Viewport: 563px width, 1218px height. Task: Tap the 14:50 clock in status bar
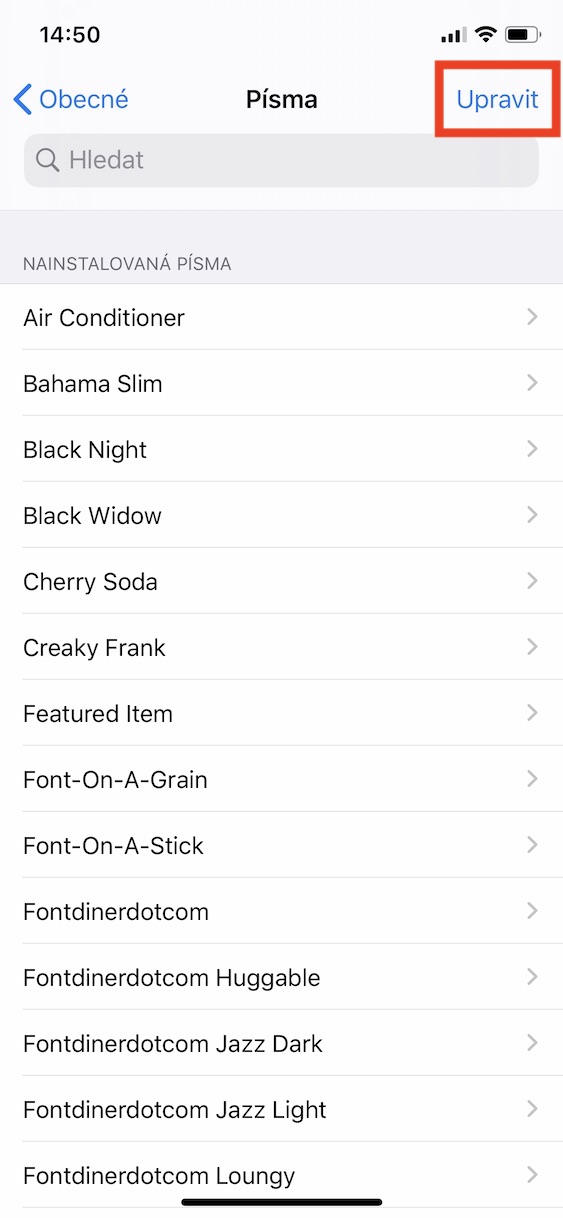(x=70, y=35)
